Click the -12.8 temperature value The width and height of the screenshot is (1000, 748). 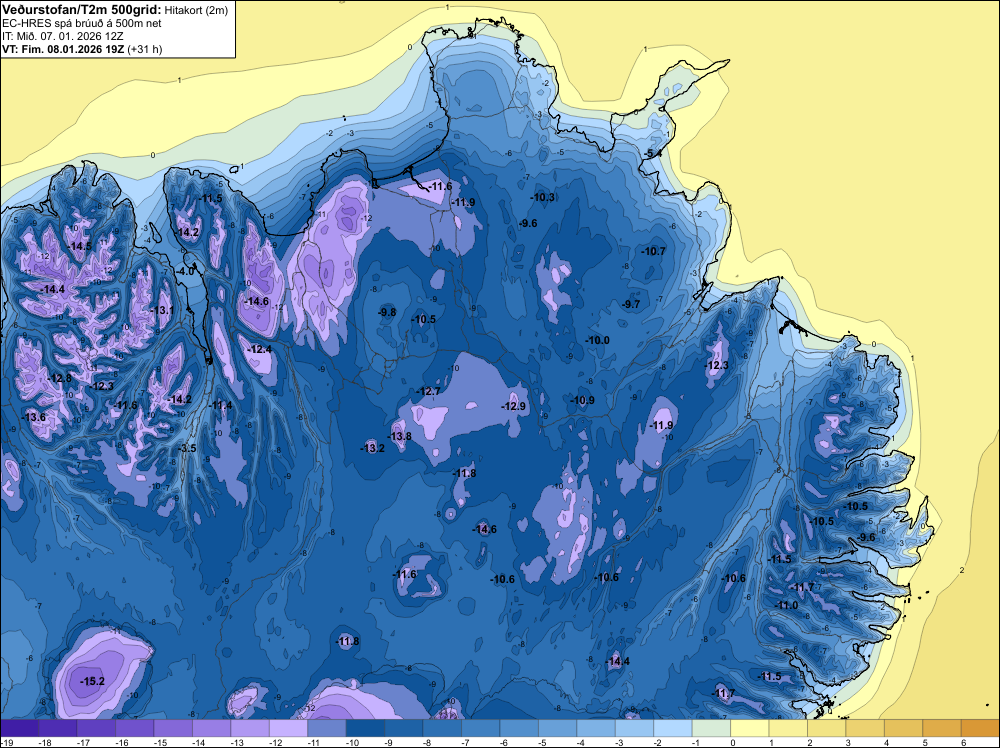tap(60, 378)
